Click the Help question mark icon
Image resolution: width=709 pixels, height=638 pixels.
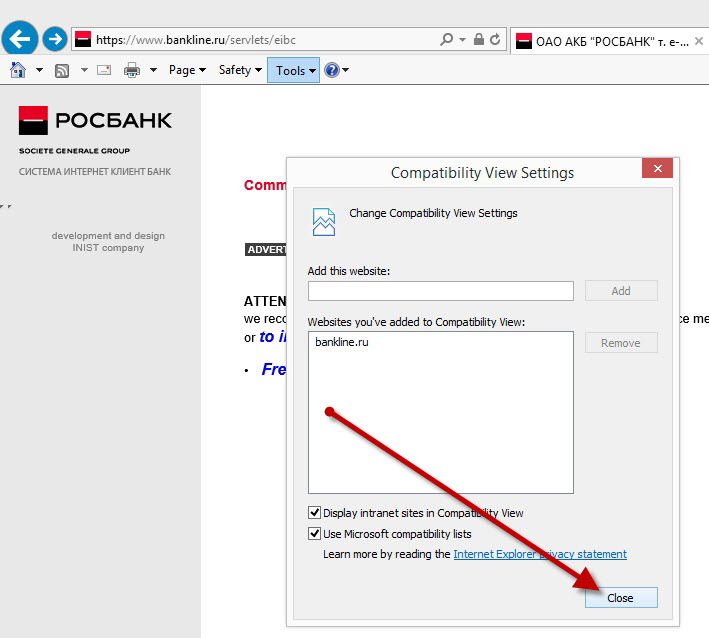(x=332, y=70)
